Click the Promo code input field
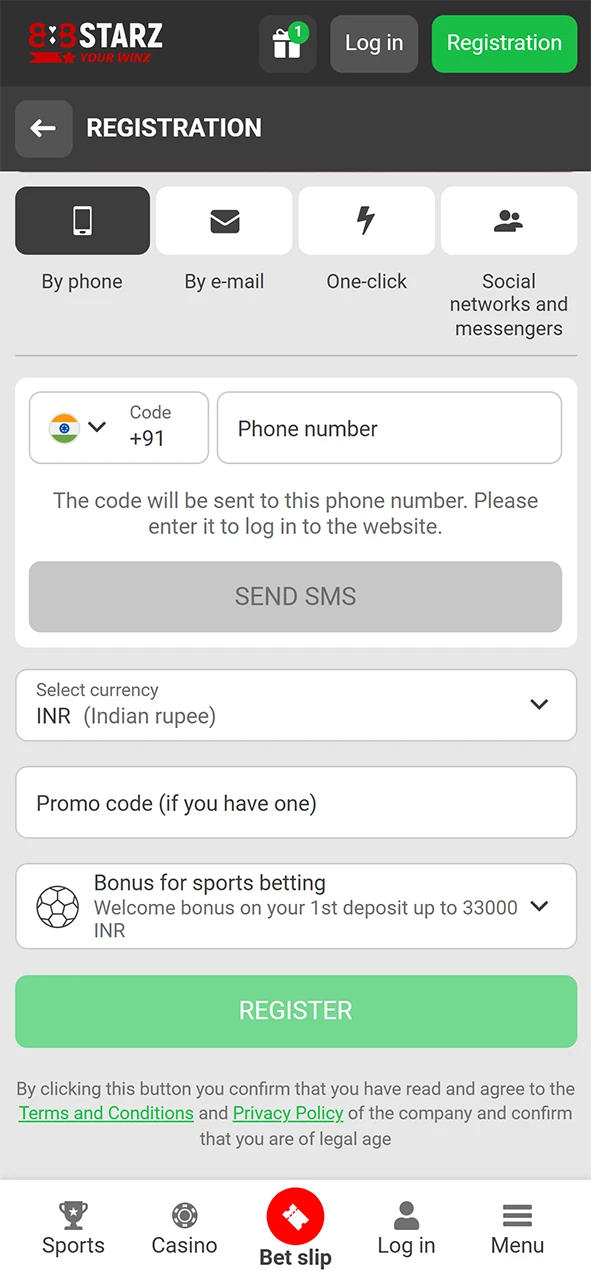Viewport: 591px width, 1280px height. [296, 802]
